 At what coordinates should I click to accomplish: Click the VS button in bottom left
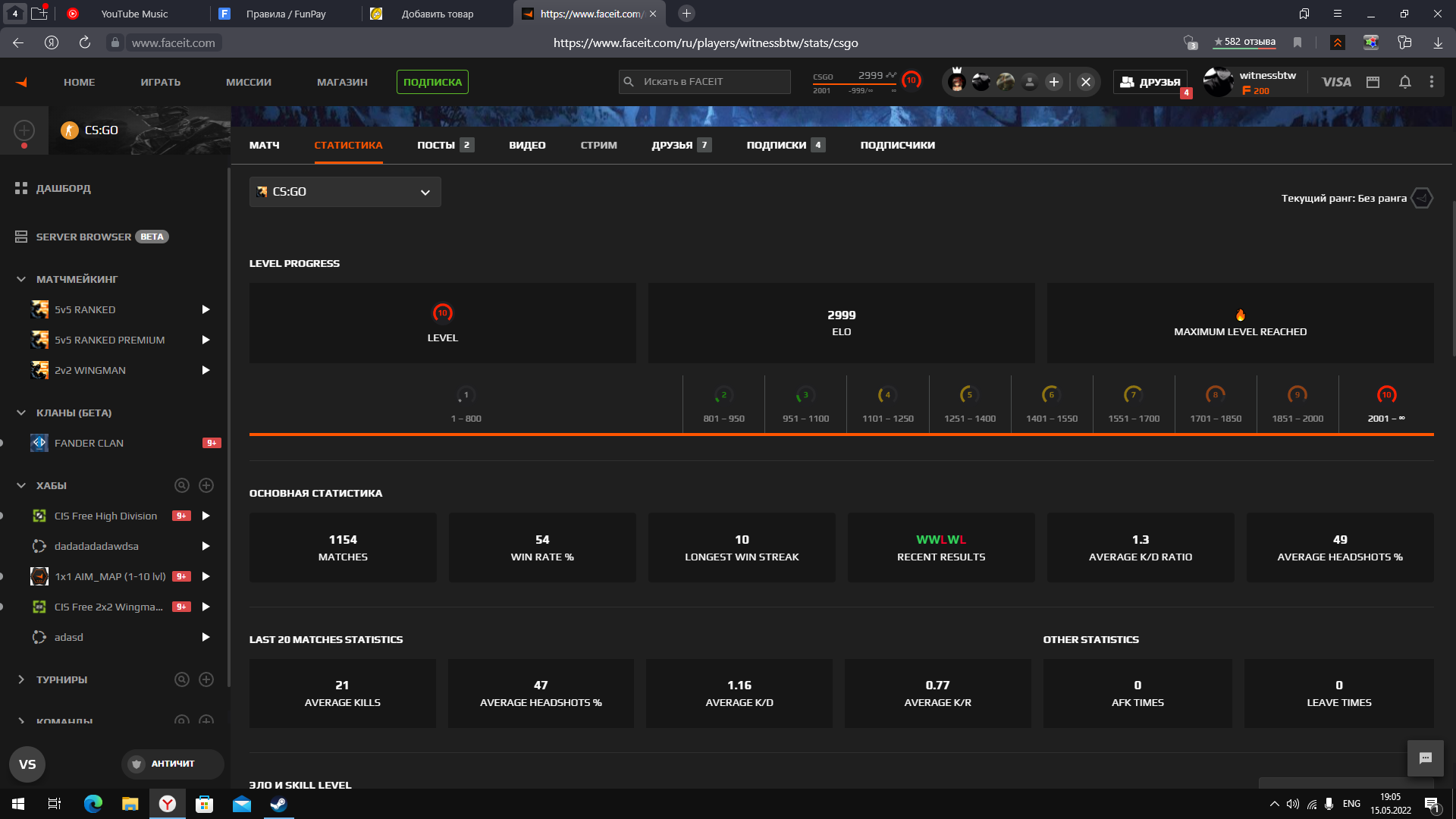pyautogui.click(x=27, y=764)
